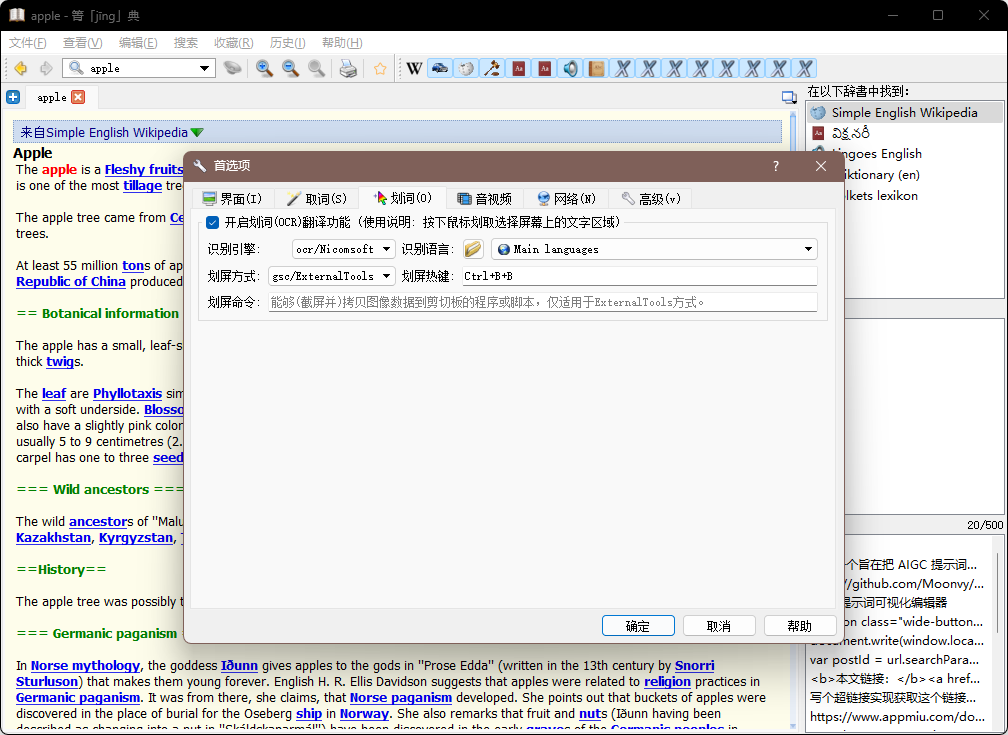Switch to the 界面(I) tab
1008x735 pixels.
pyautogui.click(x=232, y=199)
